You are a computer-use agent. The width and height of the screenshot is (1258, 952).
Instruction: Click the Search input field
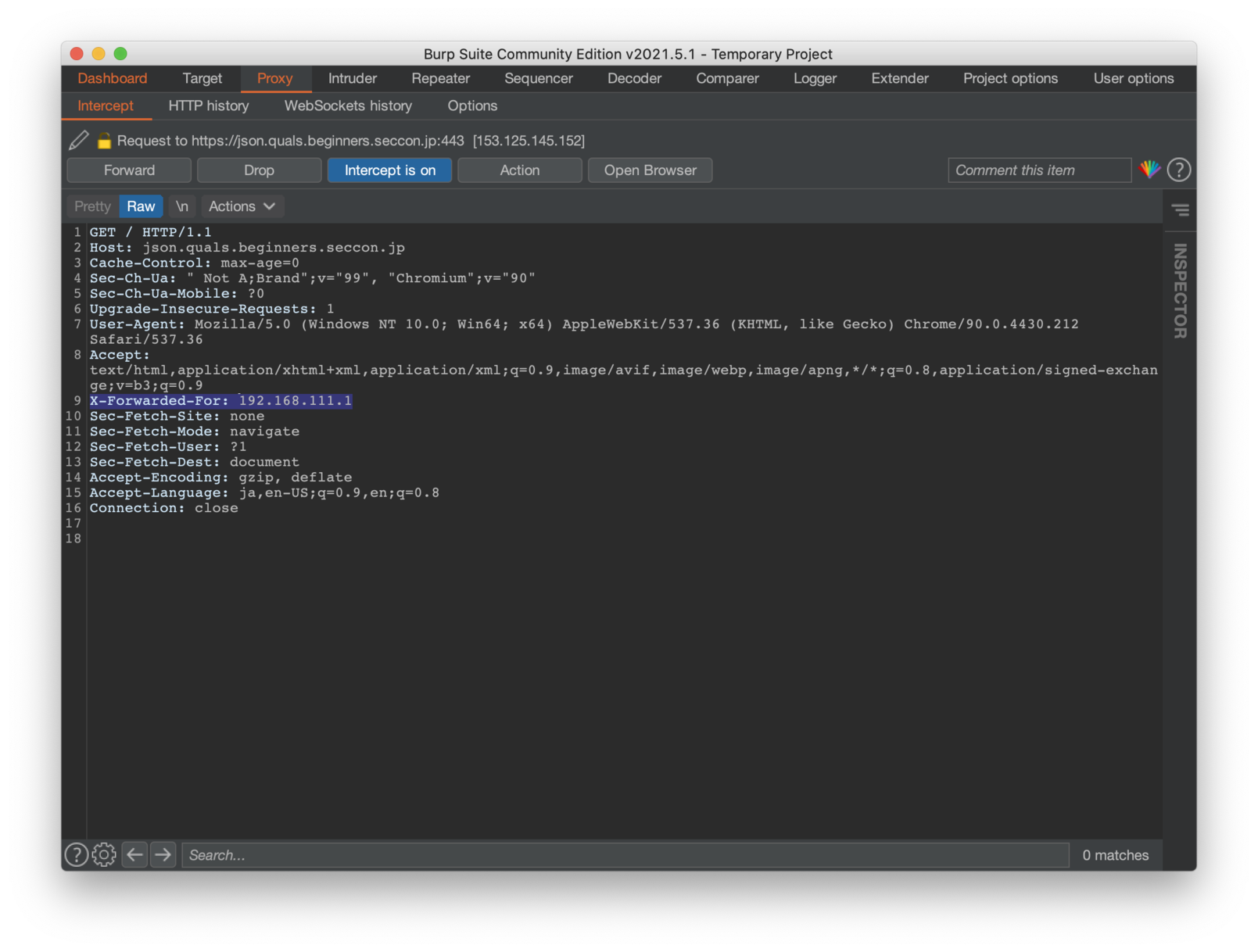[625, 855]
